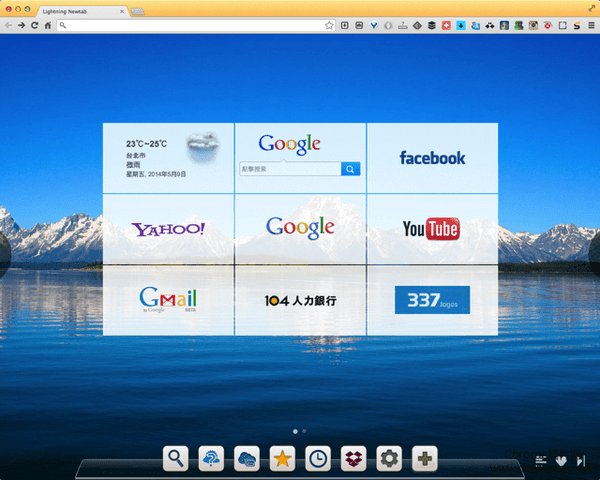Viewport: 600px width, 480px height.
Task: Switch to the second page indicator dot
Action: (305, 431)
